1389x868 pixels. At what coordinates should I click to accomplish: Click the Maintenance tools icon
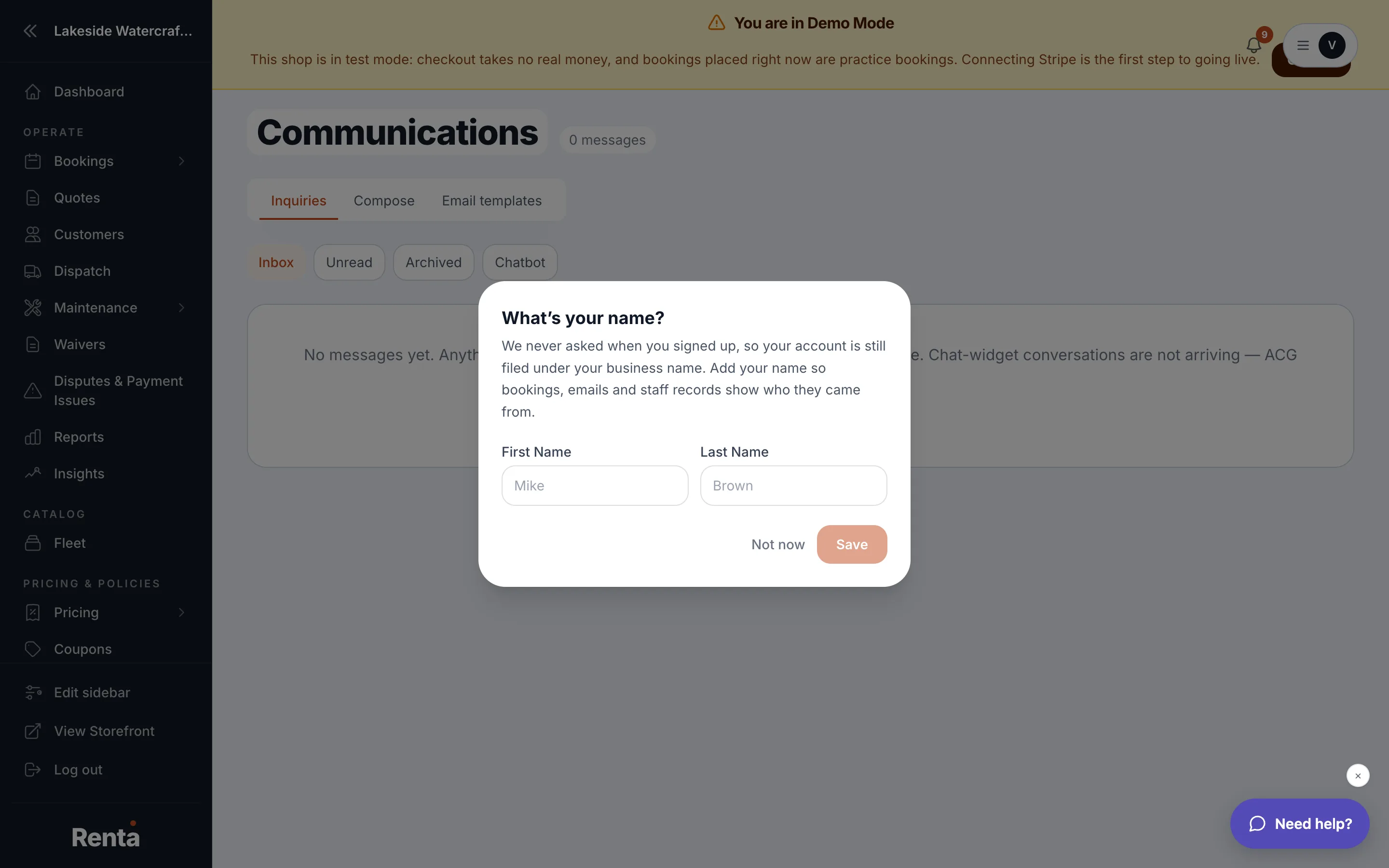coord(33,308)
